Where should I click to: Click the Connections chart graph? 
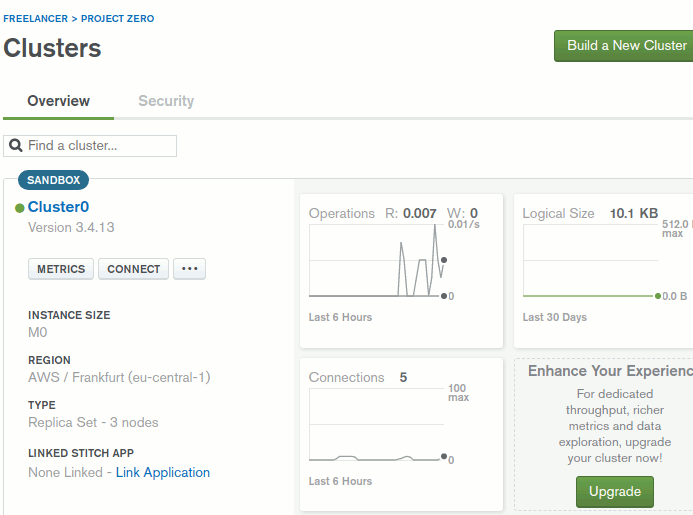375,425
